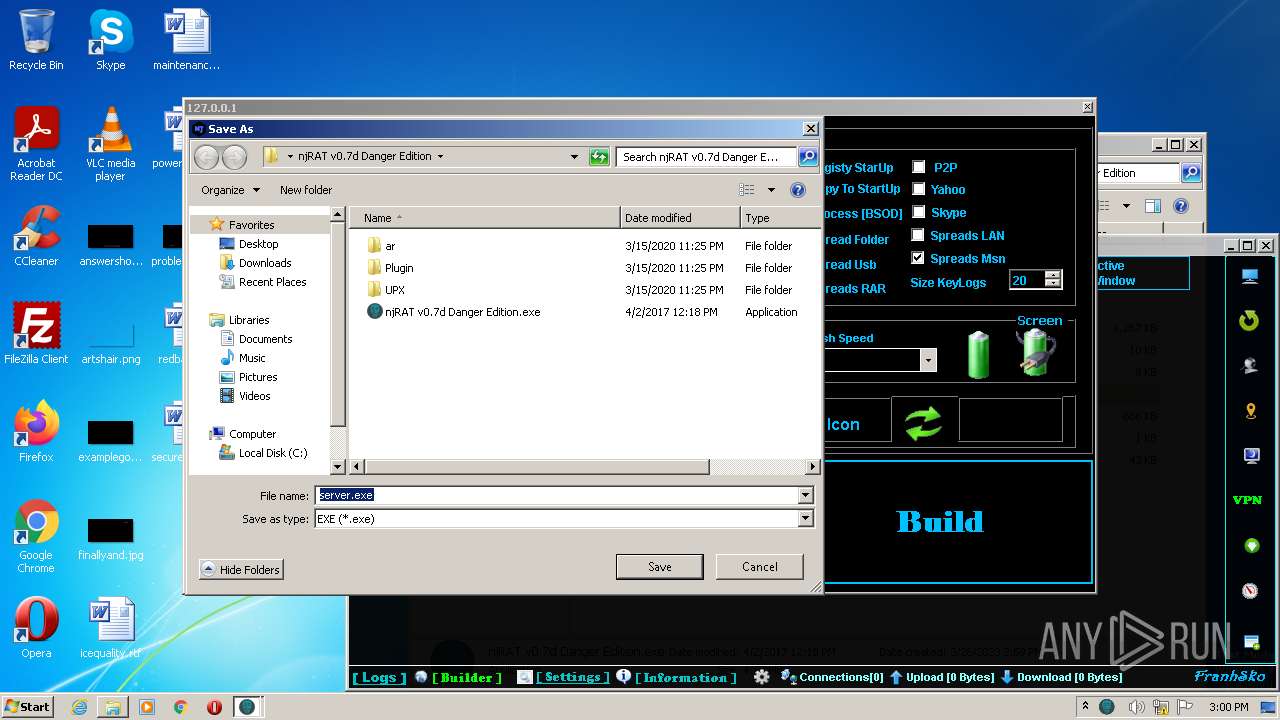Open the File name dropdown arrow

805,495
